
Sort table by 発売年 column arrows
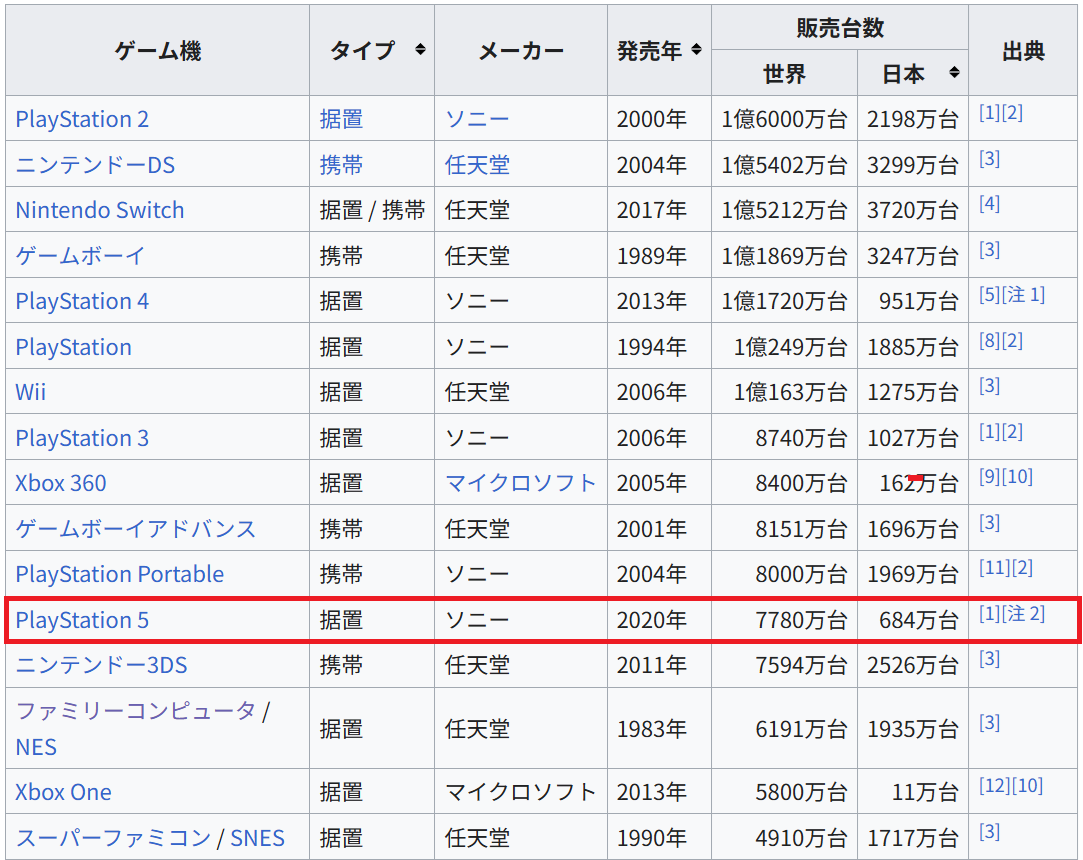pyautogui.click(x=696, y=50)
